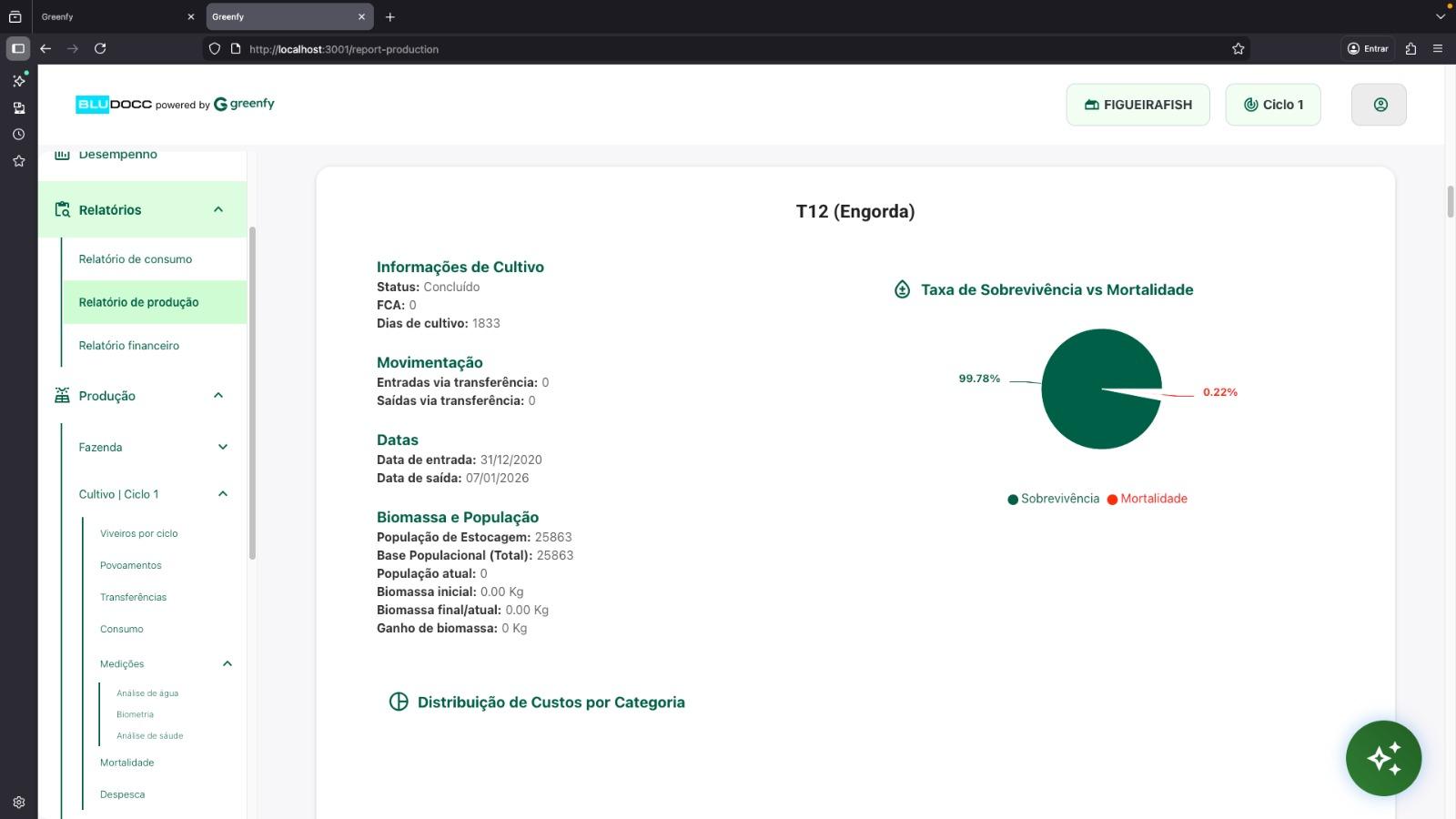The height and width of the screenshot is (819, 1456).
Task: Expand the Fazenda section
Action: [222, 447]
